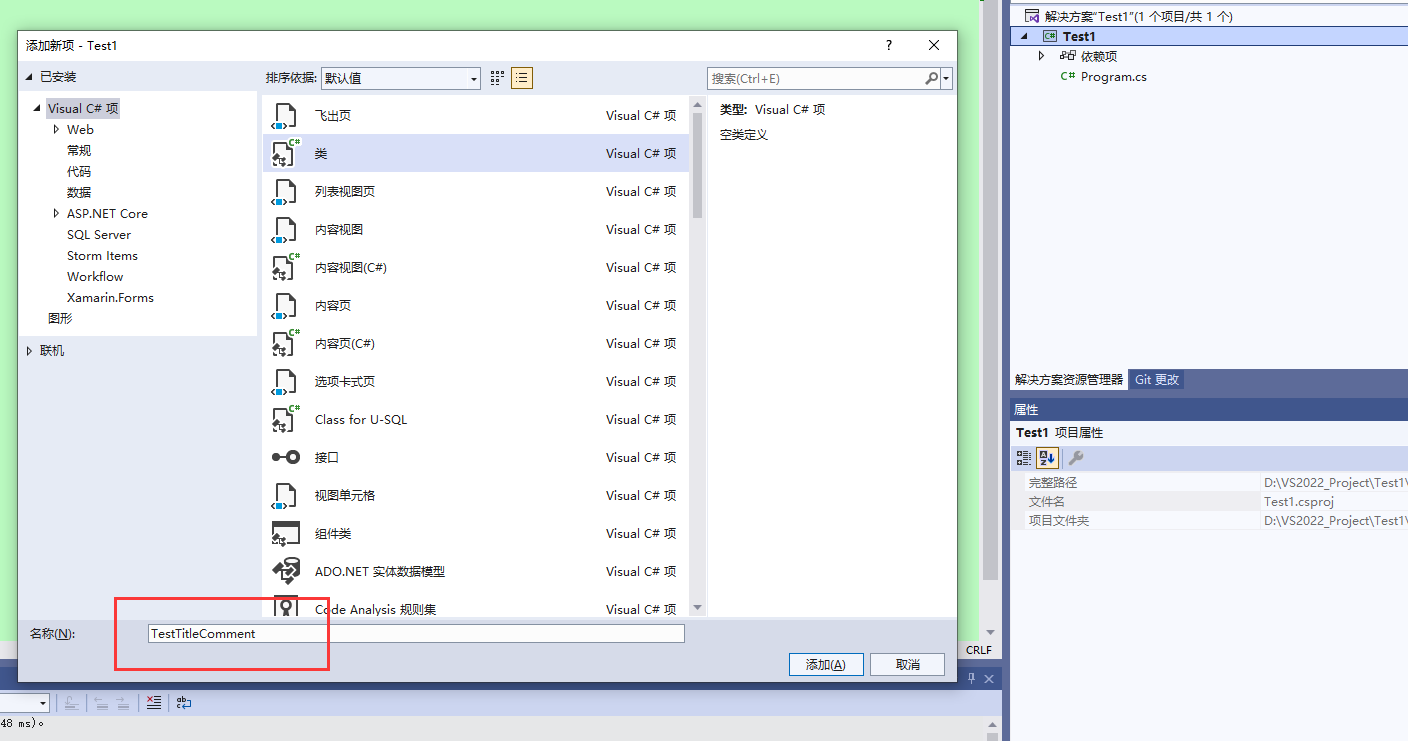1408x741 pixels.
Task: Click the 完整路径 property row
Action: 1209,483
